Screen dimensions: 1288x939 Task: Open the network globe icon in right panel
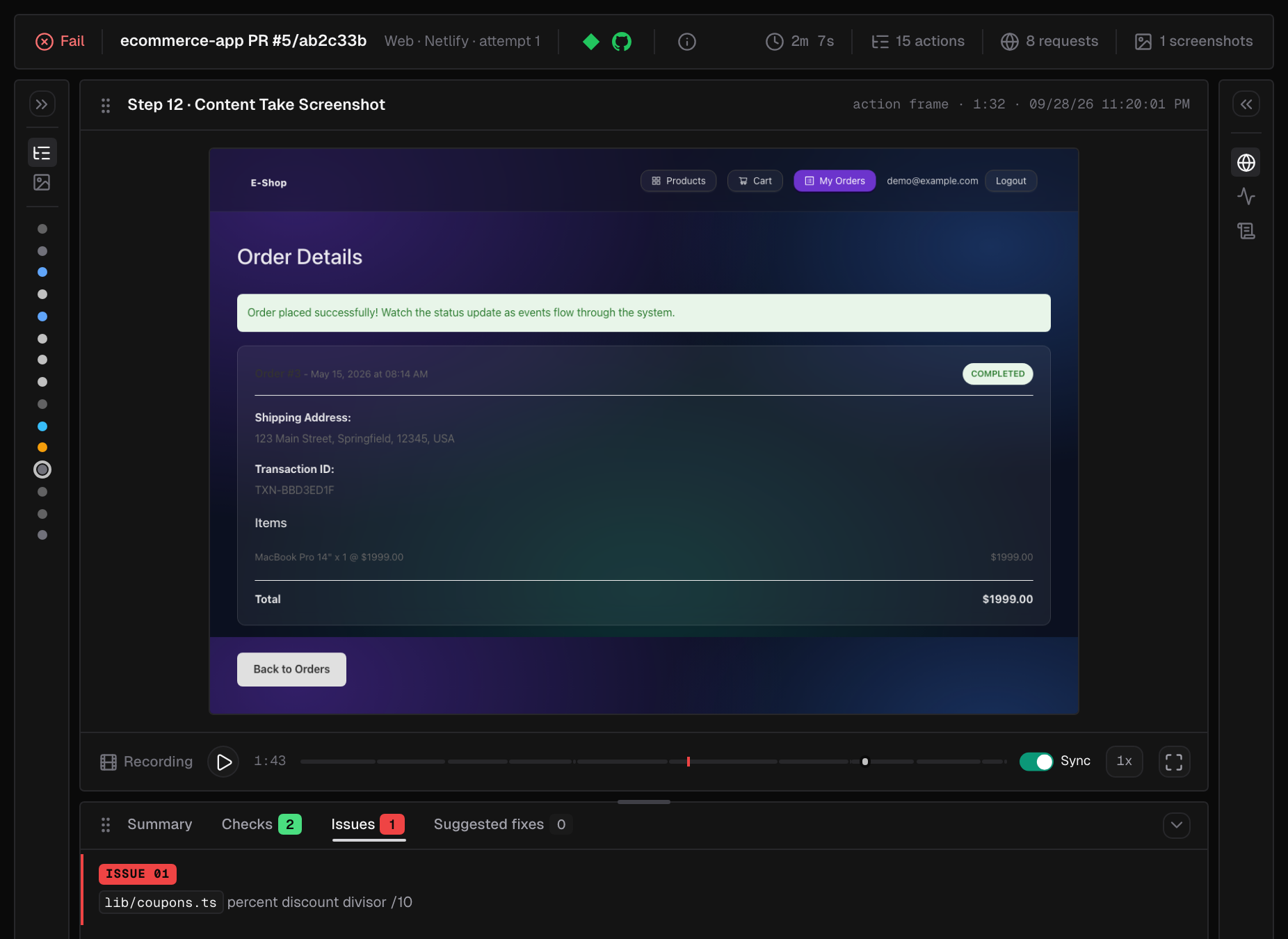[x=1246, y=163]
